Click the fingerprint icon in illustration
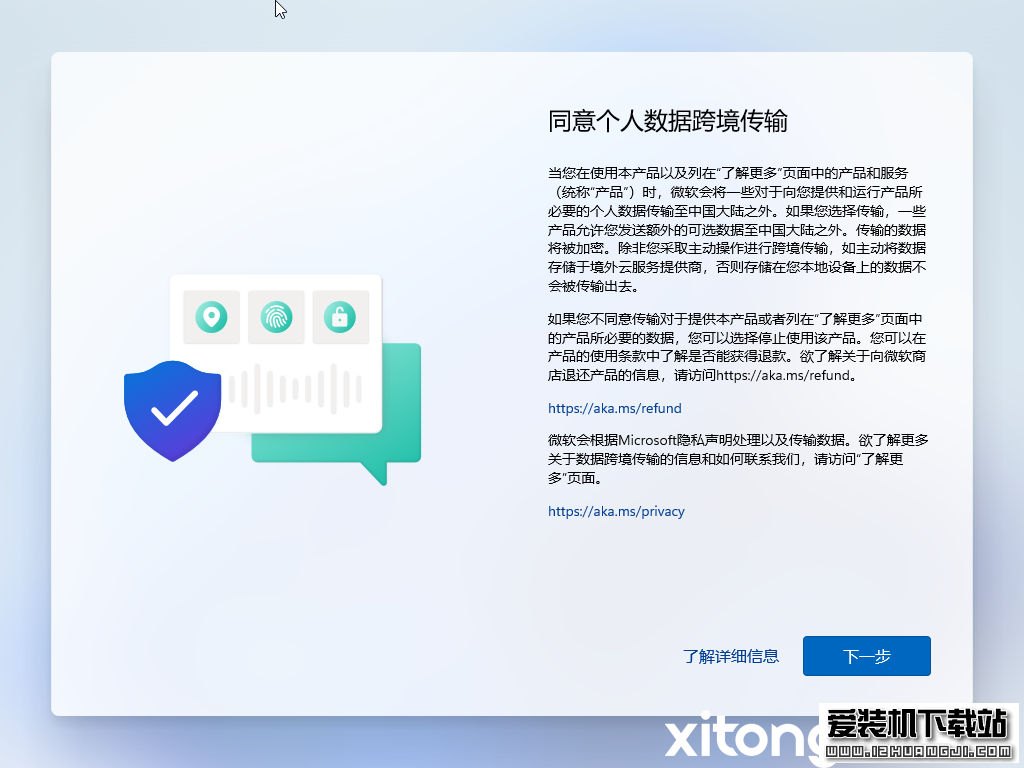The height and width of the screenshot is (768, 1024). (276, 317)
